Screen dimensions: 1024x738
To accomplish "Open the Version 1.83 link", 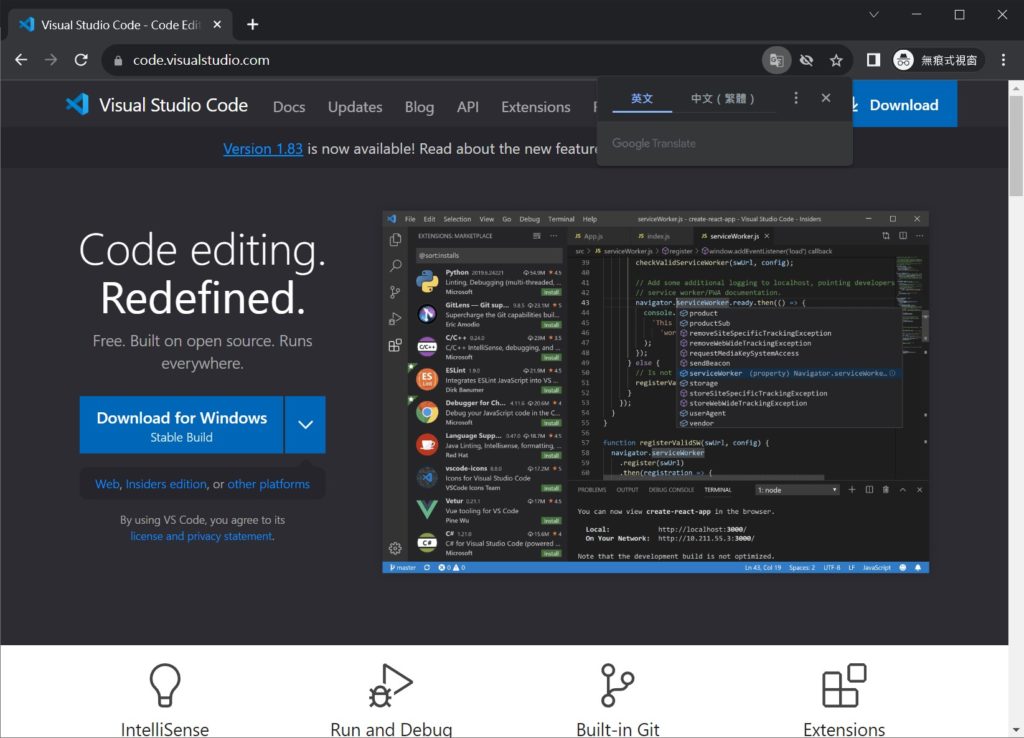I will pos(263,149).
